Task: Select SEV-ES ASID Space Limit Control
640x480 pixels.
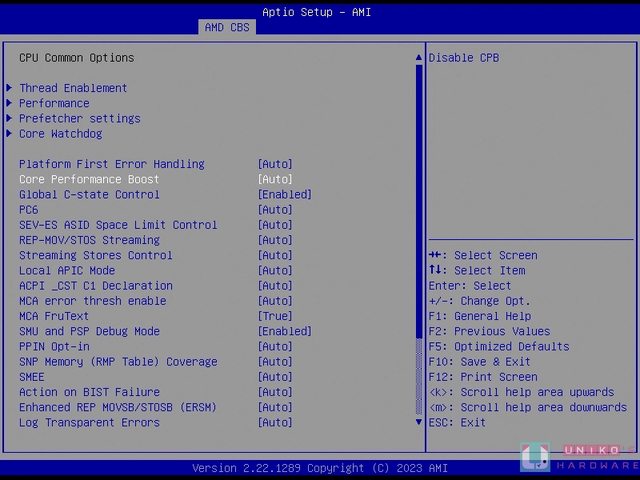Action: [x=118, y=225]
